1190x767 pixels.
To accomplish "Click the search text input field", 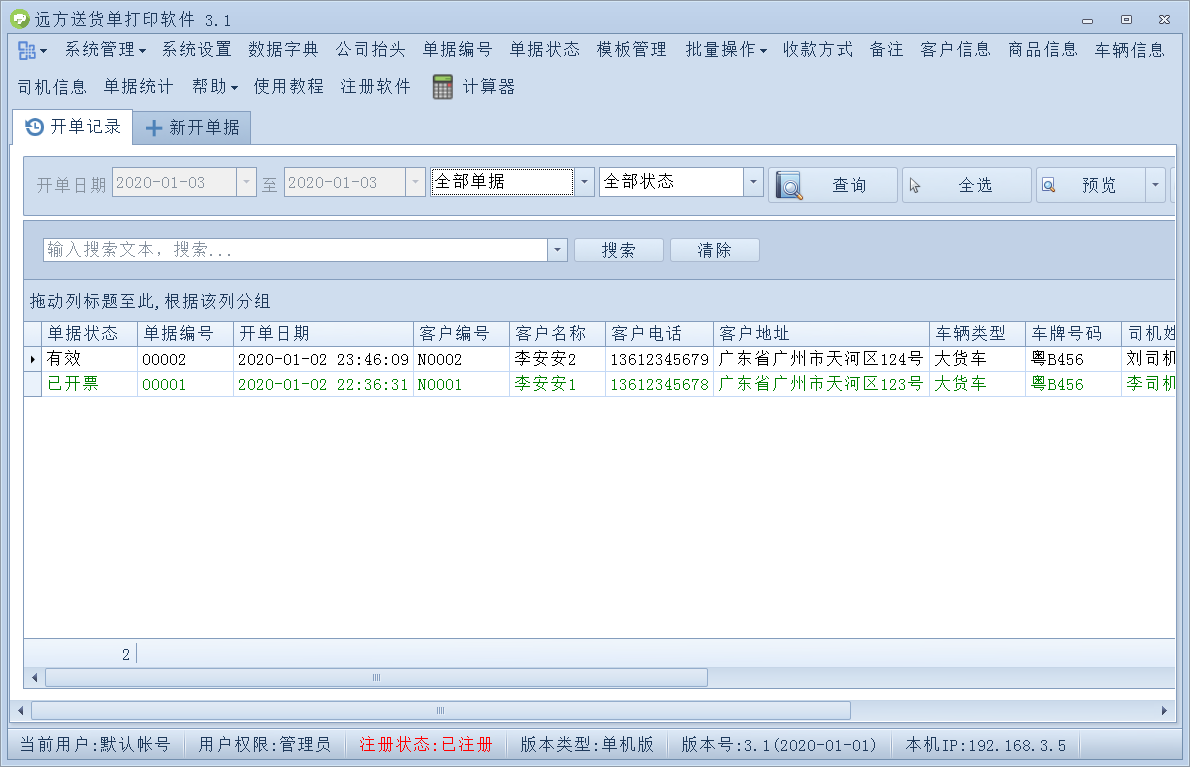I will 295,250.
